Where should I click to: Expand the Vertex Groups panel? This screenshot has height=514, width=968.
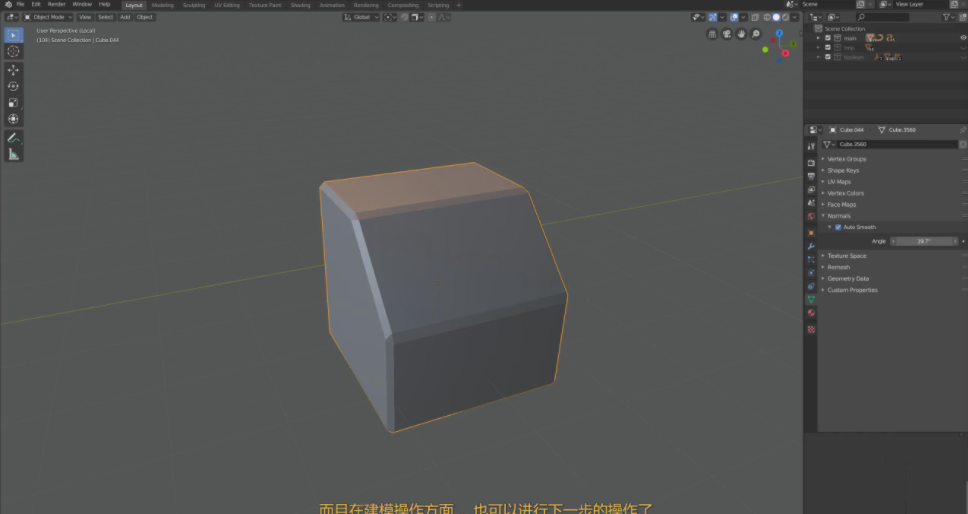(846, 159)
